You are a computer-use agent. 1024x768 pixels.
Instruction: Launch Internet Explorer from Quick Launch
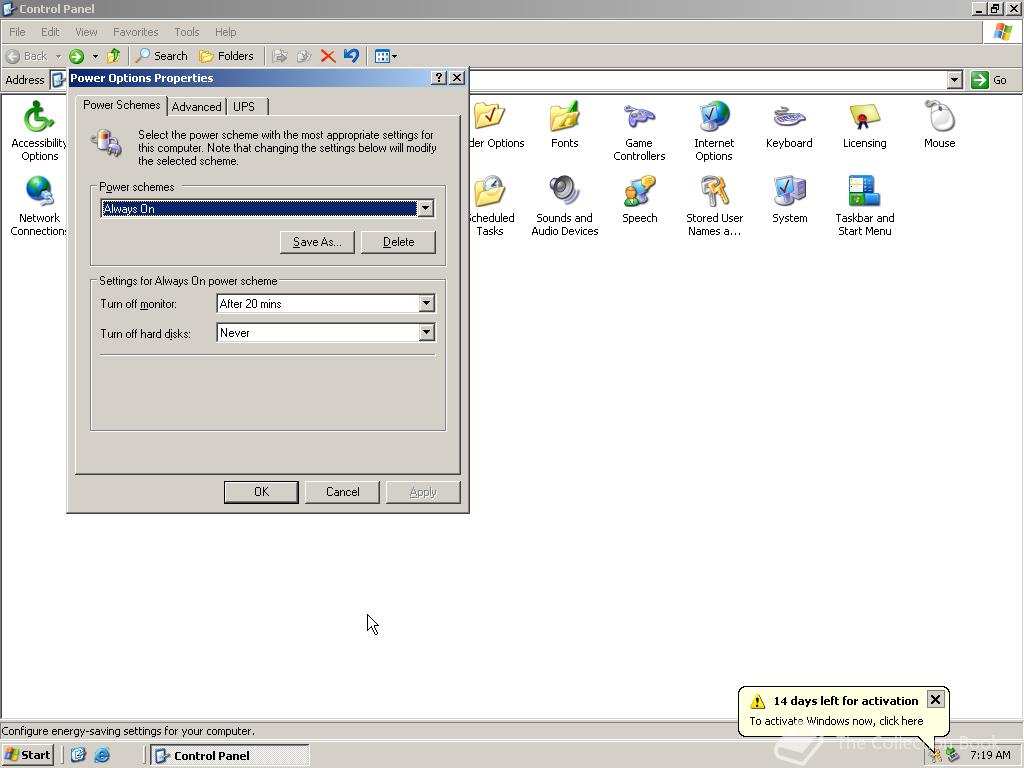pyautogui.click(x=102, y=755)
